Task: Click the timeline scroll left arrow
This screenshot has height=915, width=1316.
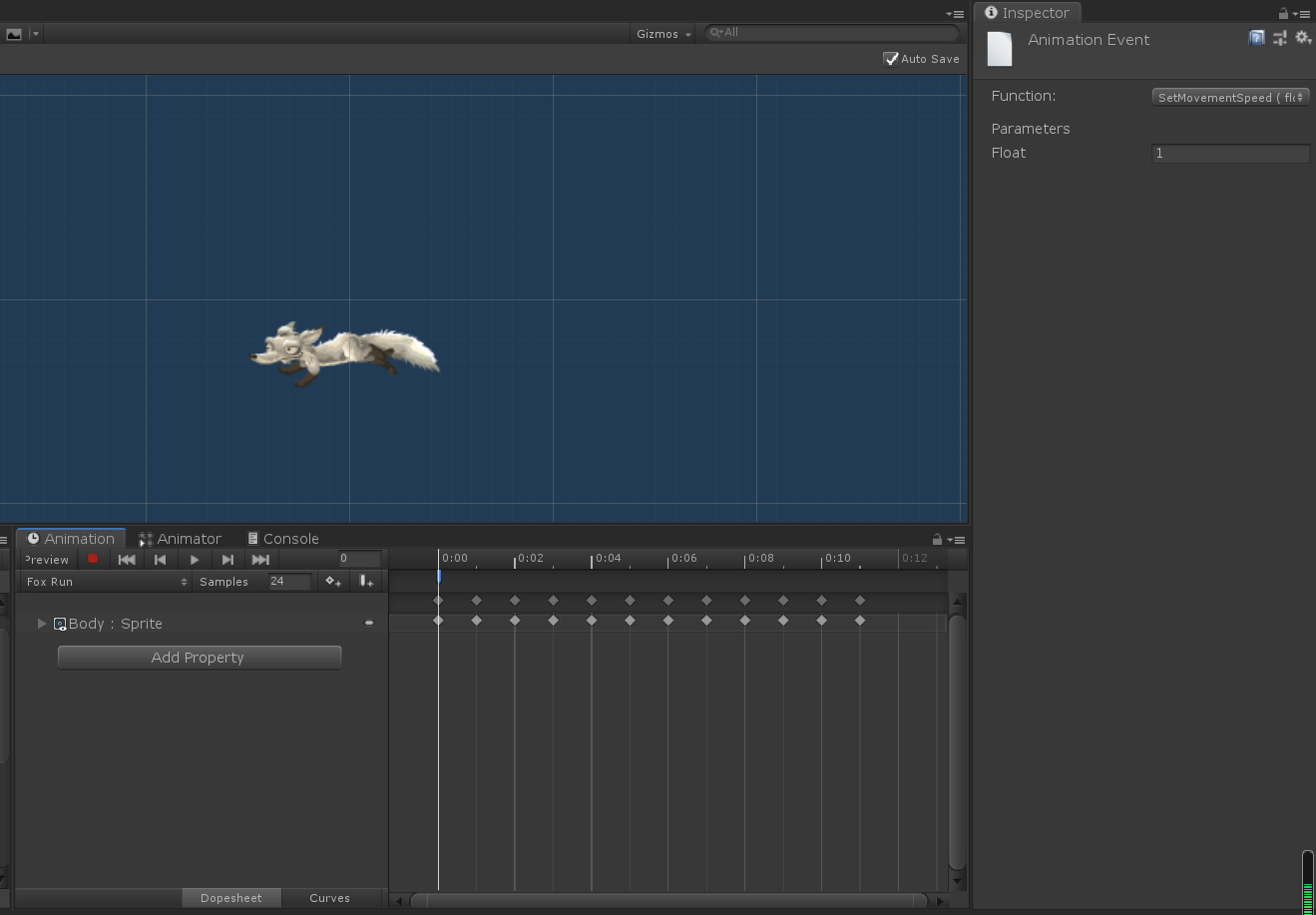Action: [x=399, y=901]
